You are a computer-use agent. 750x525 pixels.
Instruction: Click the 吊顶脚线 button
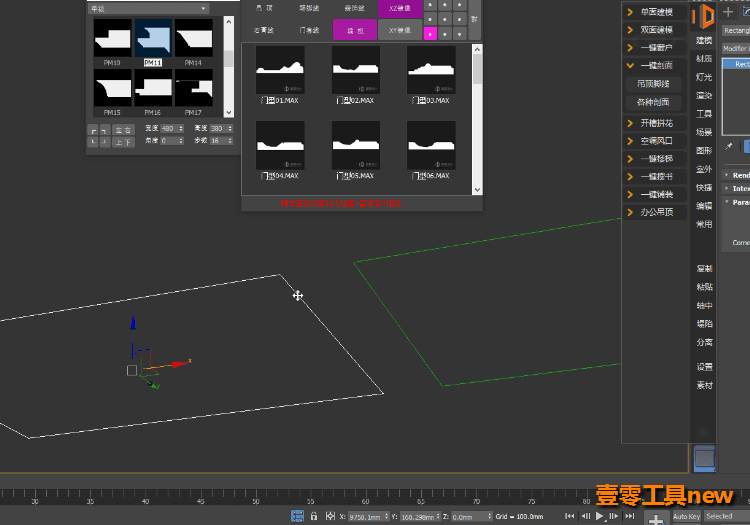coord(653,84)
